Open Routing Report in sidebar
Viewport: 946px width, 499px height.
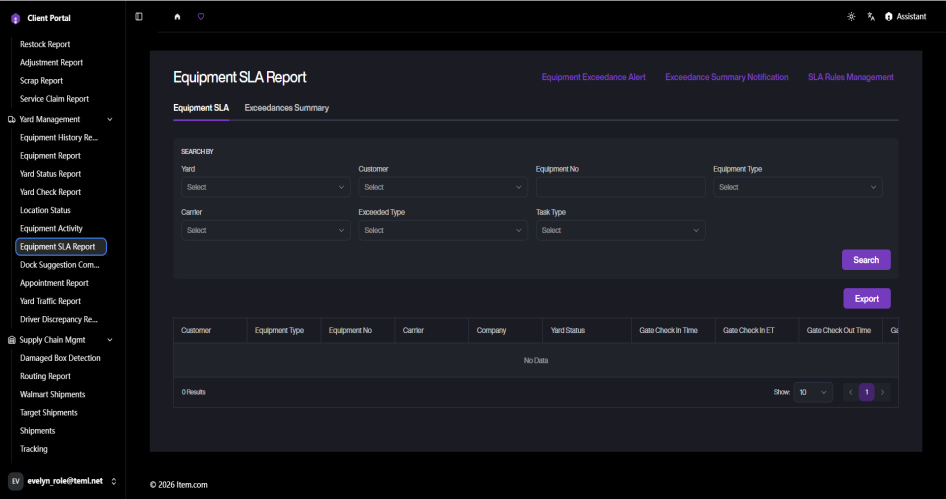(45, 377)
